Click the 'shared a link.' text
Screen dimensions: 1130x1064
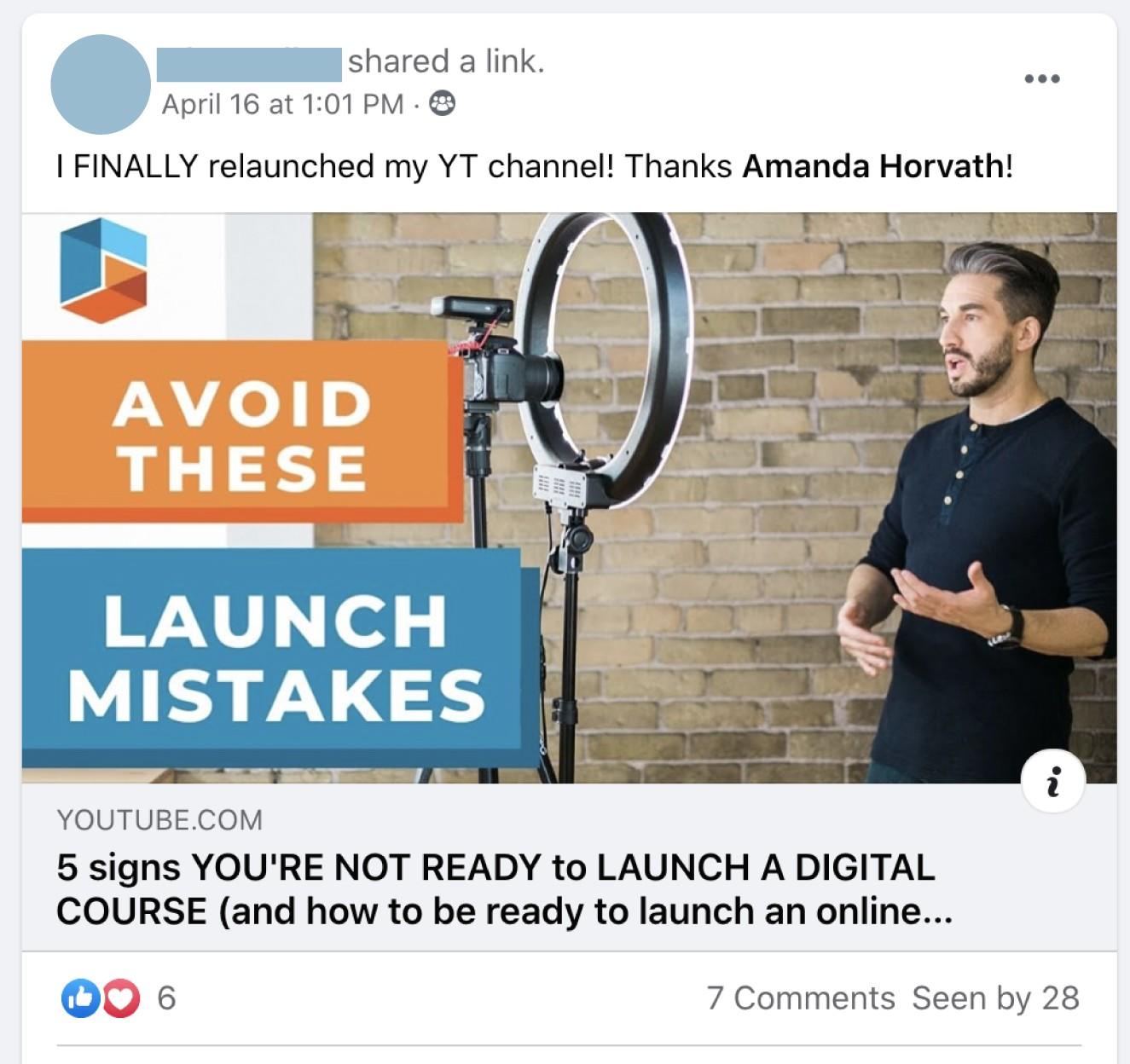click(x=446, y=61)
